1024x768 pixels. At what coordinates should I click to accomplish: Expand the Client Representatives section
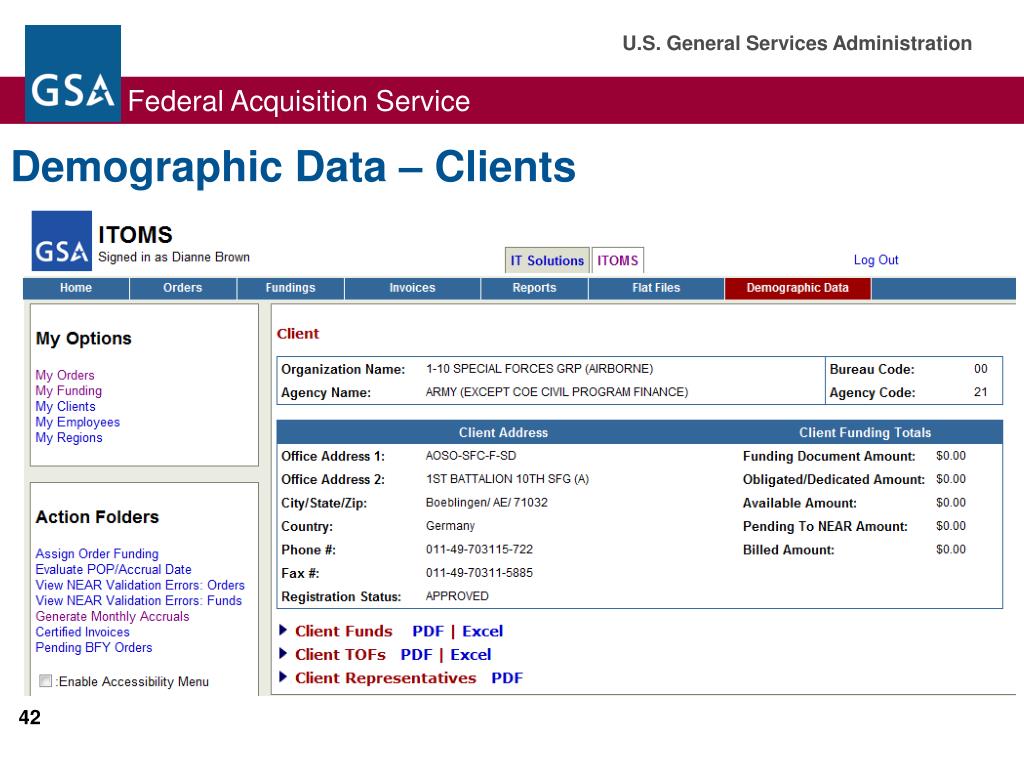[x=283, y=677]
